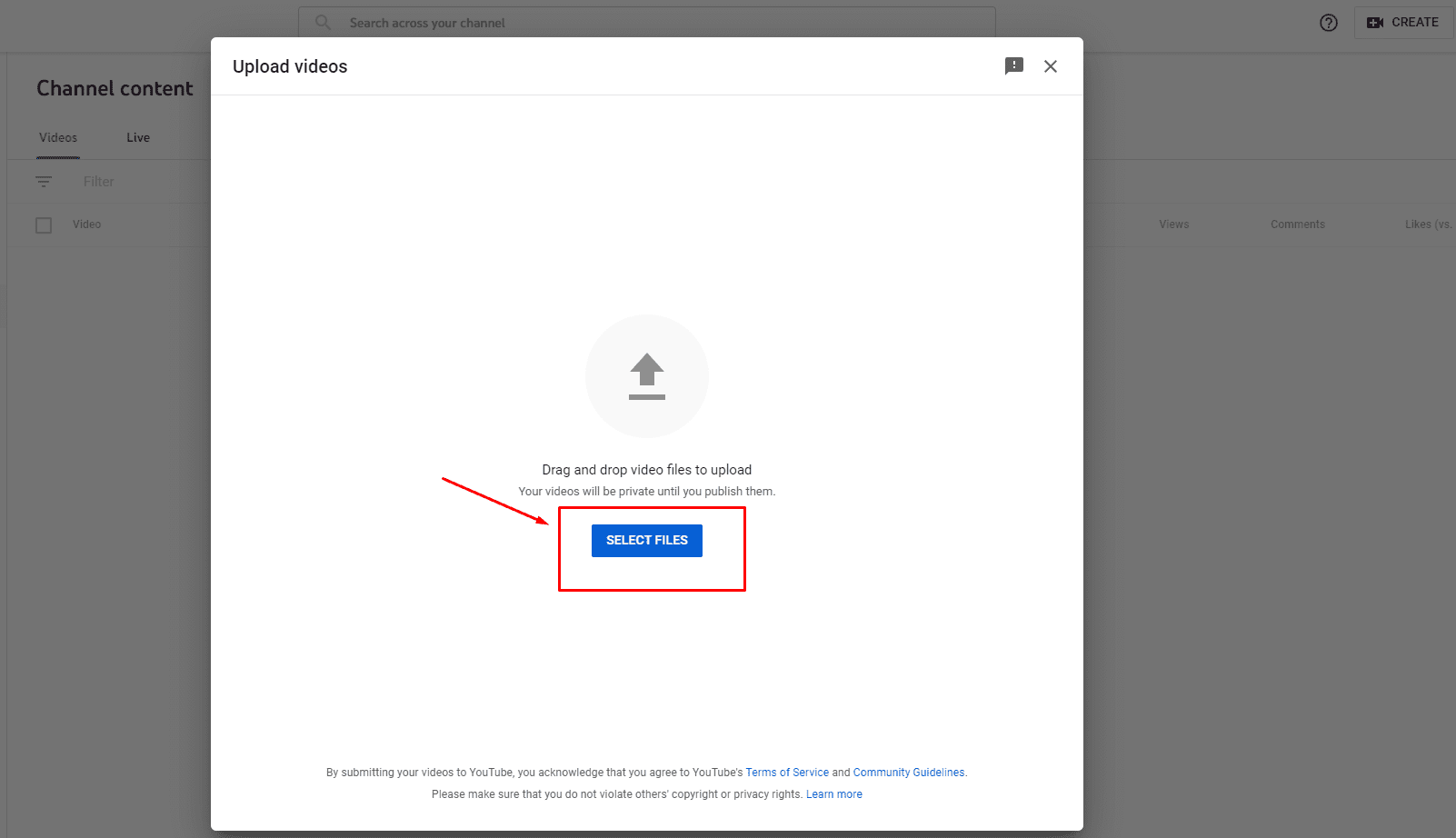Open the Learn more link
The width and height of the screenshot is (1456, 838).
(834, 794)
